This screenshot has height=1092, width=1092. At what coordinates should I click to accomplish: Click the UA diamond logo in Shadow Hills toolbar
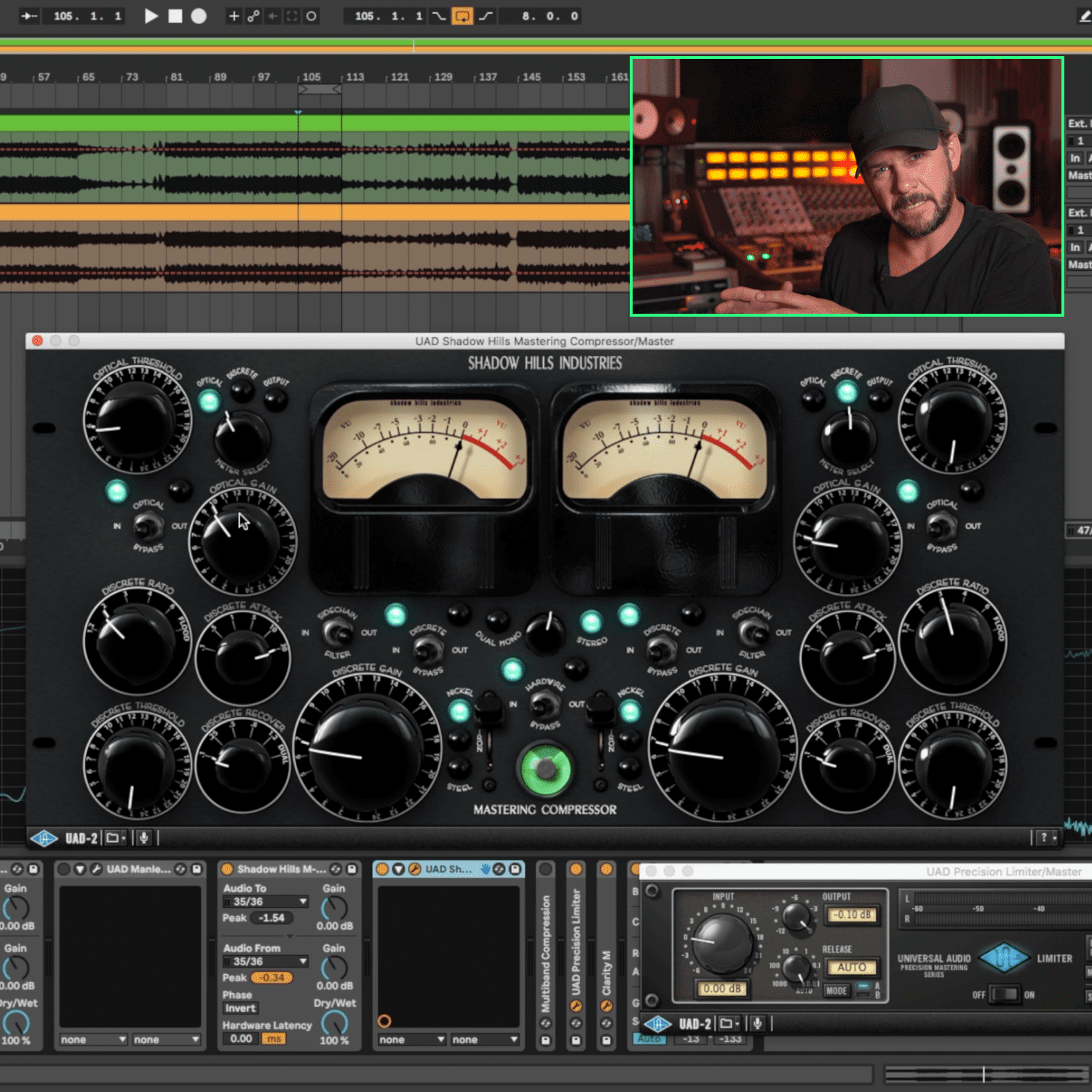tap(44, 839)
